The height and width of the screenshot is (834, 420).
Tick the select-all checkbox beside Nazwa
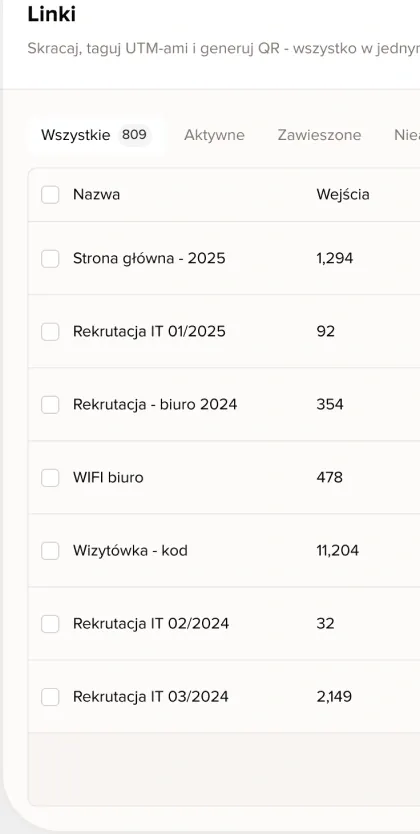pos(50,195)
